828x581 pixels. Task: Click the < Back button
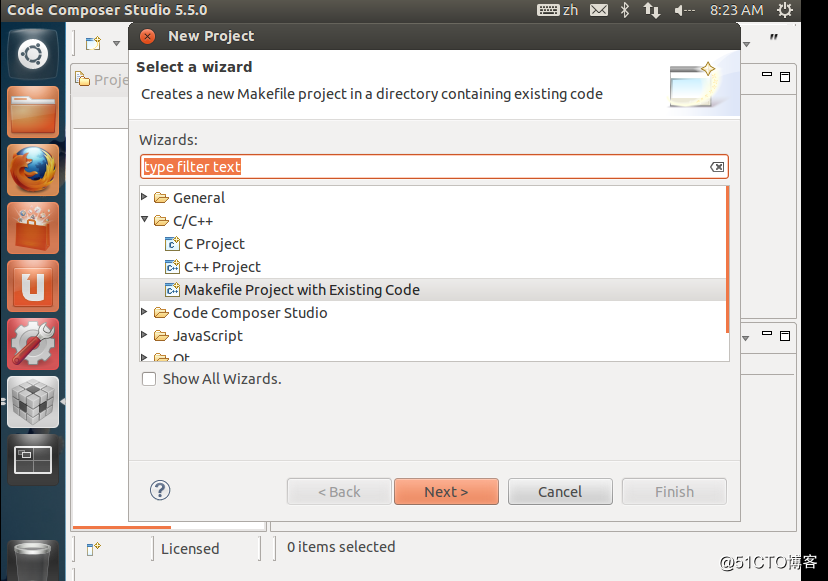tap(339, 492)
